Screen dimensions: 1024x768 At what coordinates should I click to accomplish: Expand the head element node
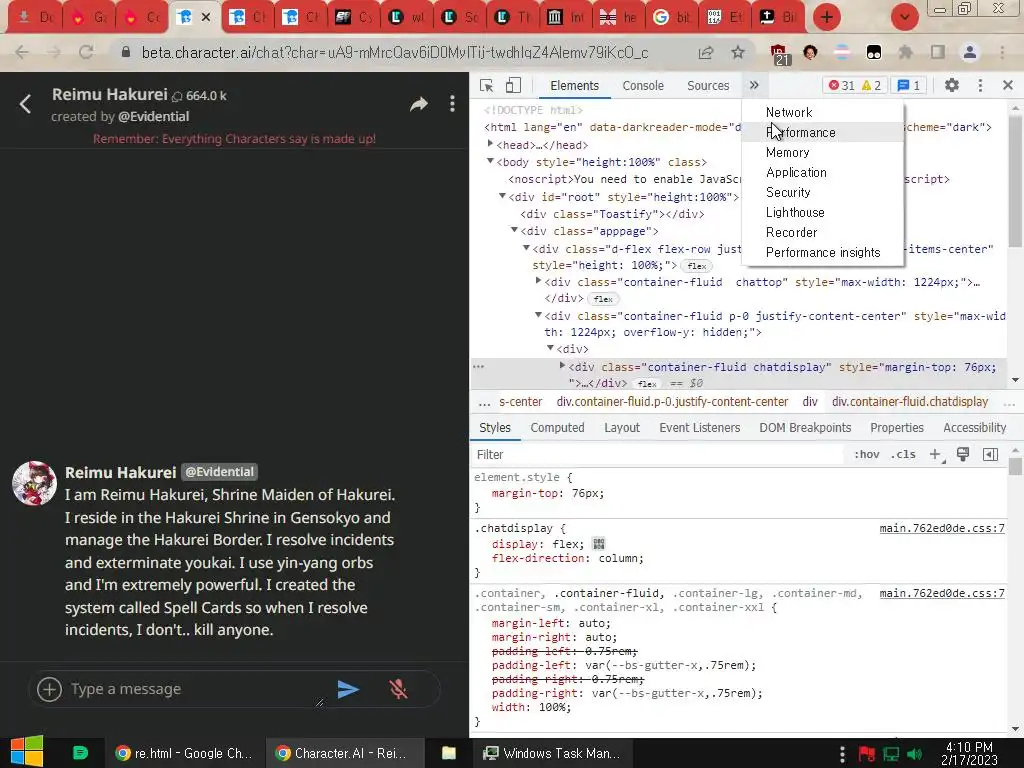[x=490, y=144]
